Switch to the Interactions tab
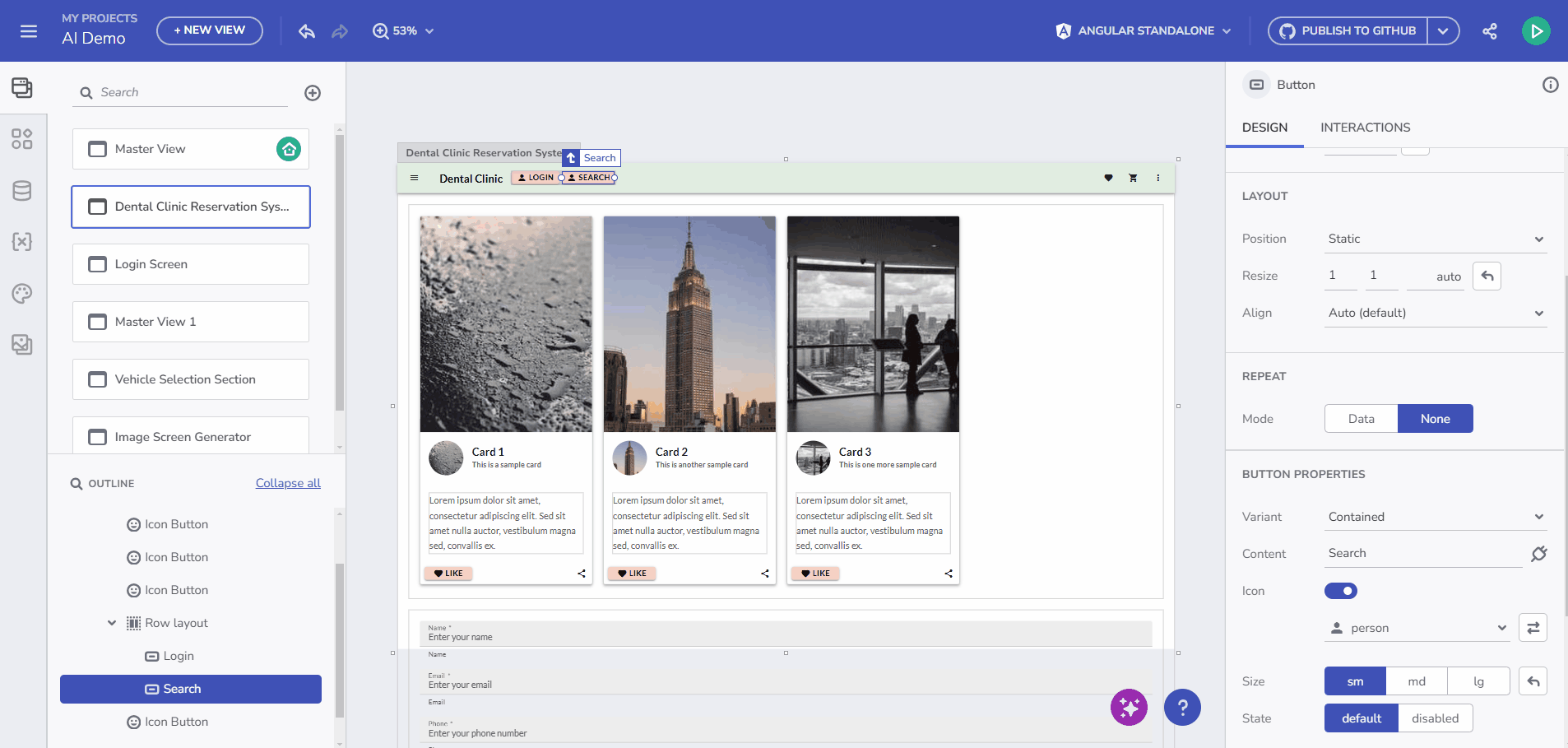 pos(1365,128)
